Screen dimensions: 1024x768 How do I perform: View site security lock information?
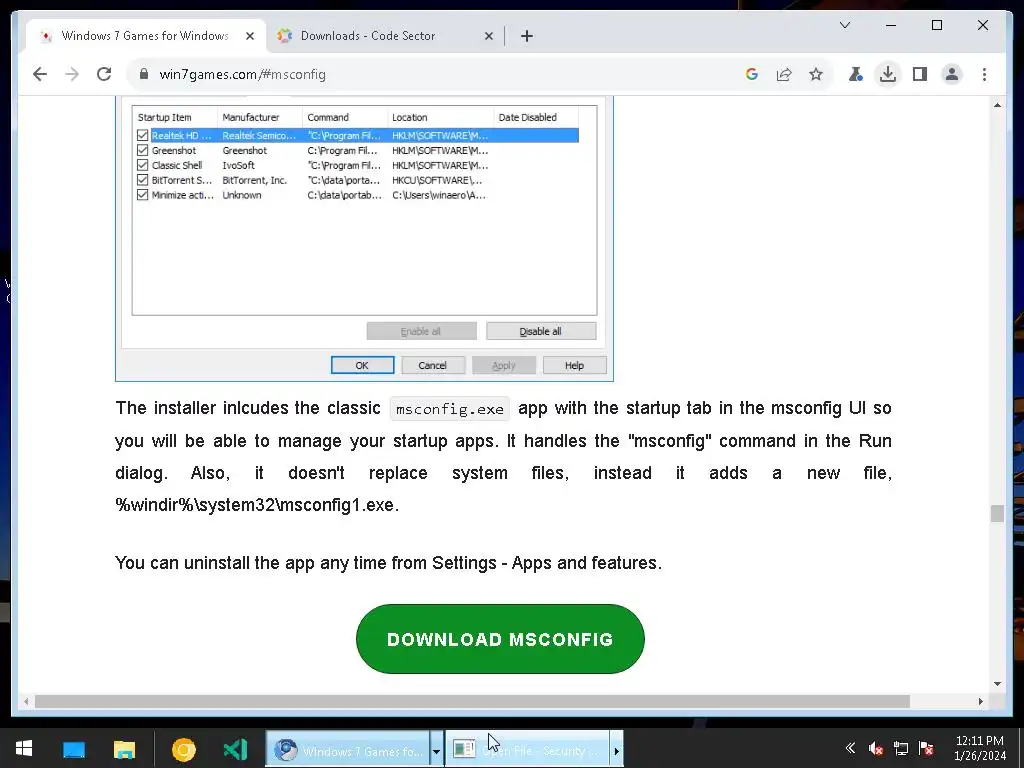[x=144, y=74]
